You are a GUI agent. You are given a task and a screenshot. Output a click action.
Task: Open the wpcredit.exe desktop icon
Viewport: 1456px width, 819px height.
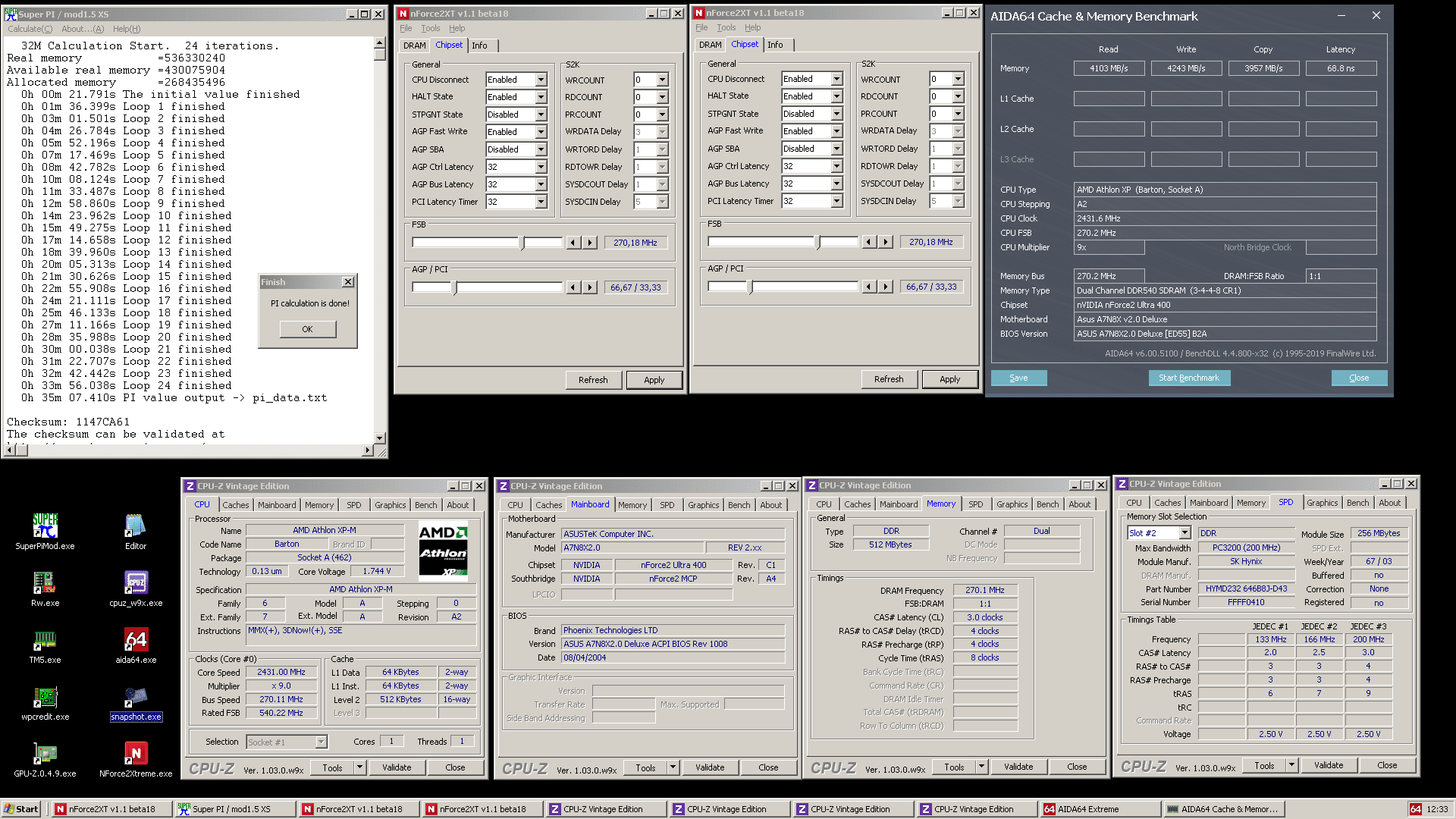pos(45,701)
